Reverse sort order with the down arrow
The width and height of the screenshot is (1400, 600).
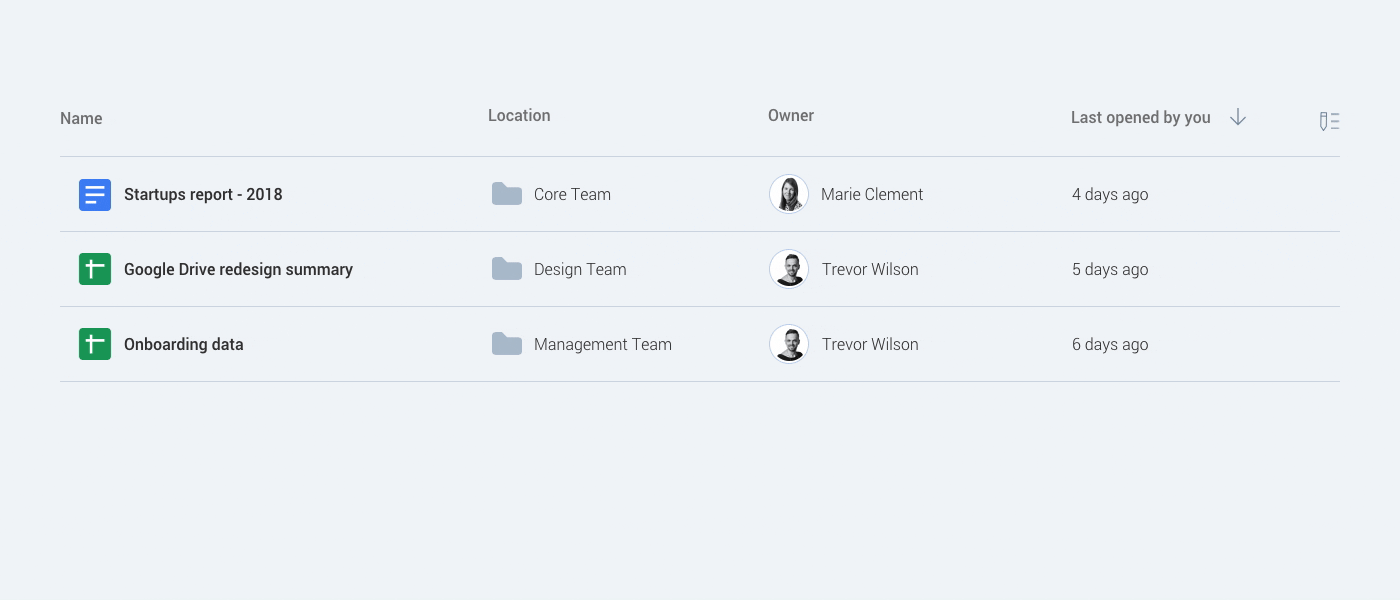click(1238, 117)
